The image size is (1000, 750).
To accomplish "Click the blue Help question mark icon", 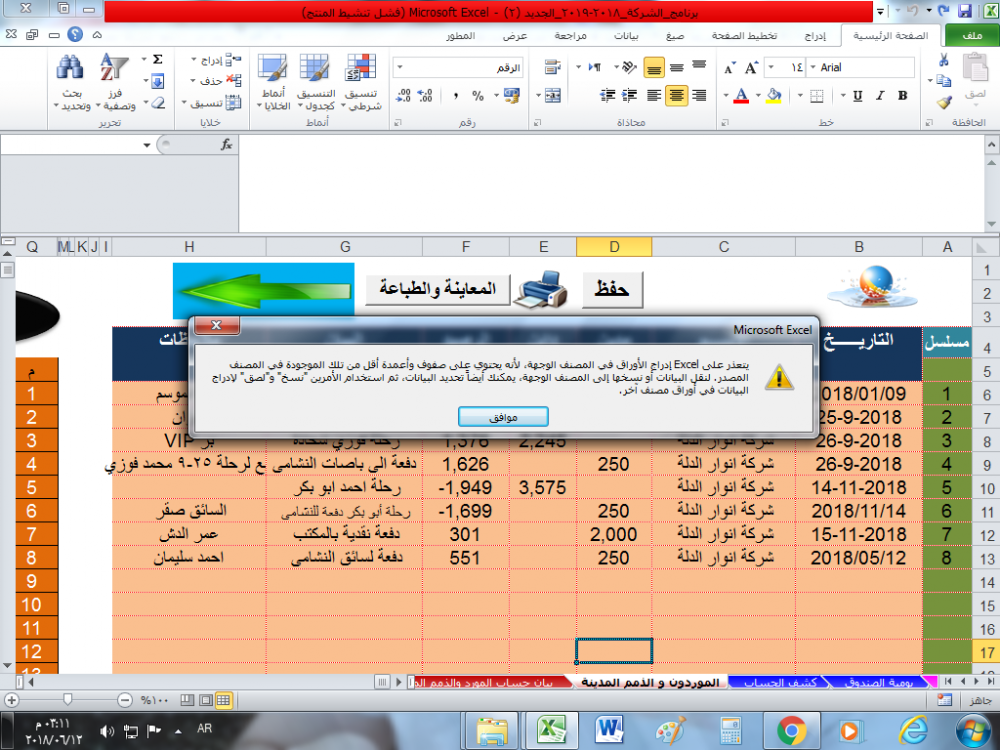I will (75, 34).
